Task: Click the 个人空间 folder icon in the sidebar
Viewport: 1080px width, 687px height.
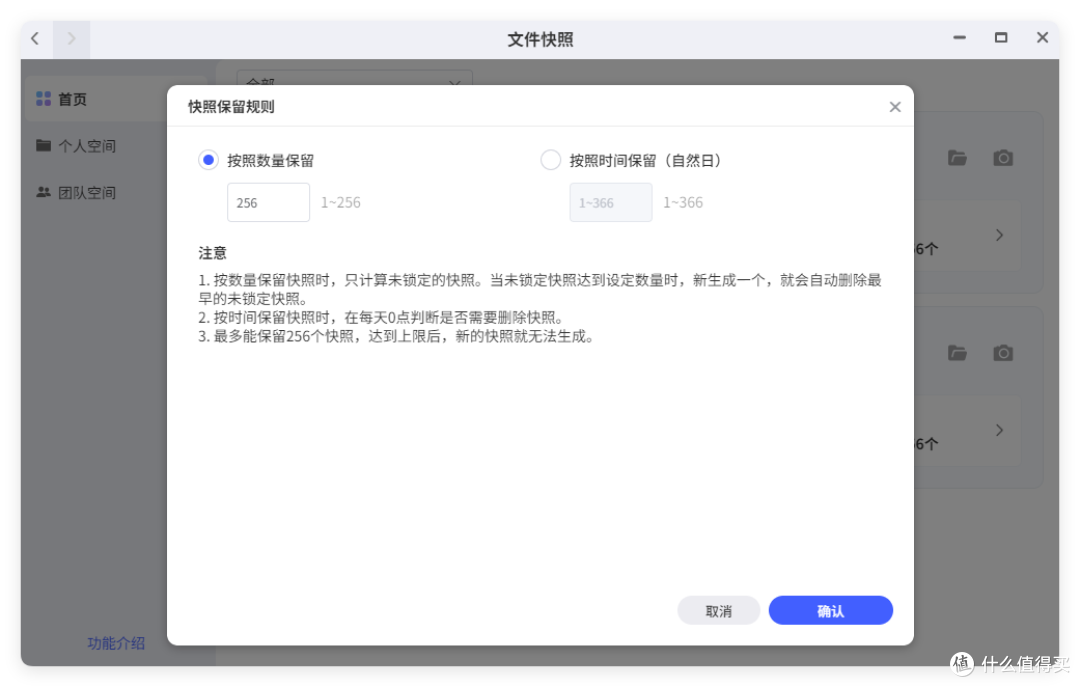Action: point(43,145)
